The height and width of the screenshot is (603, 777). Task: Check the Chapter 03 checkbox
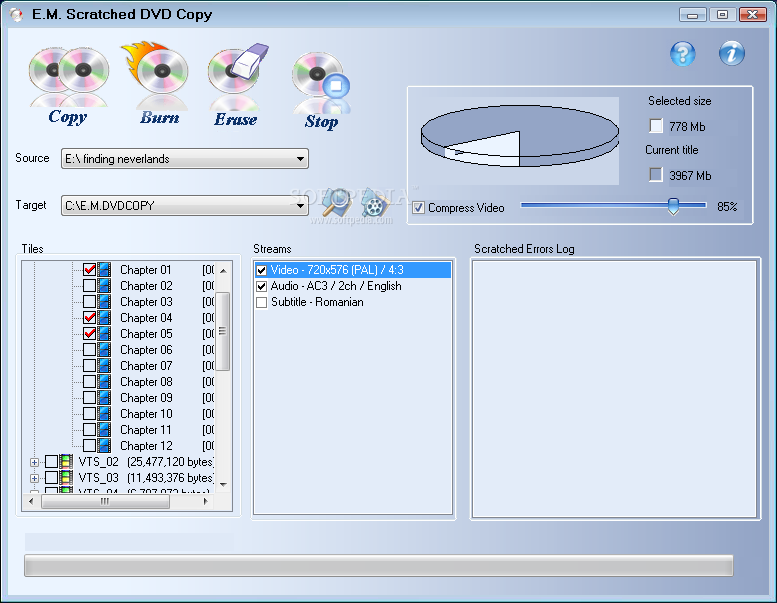click(x=90, y=301)
